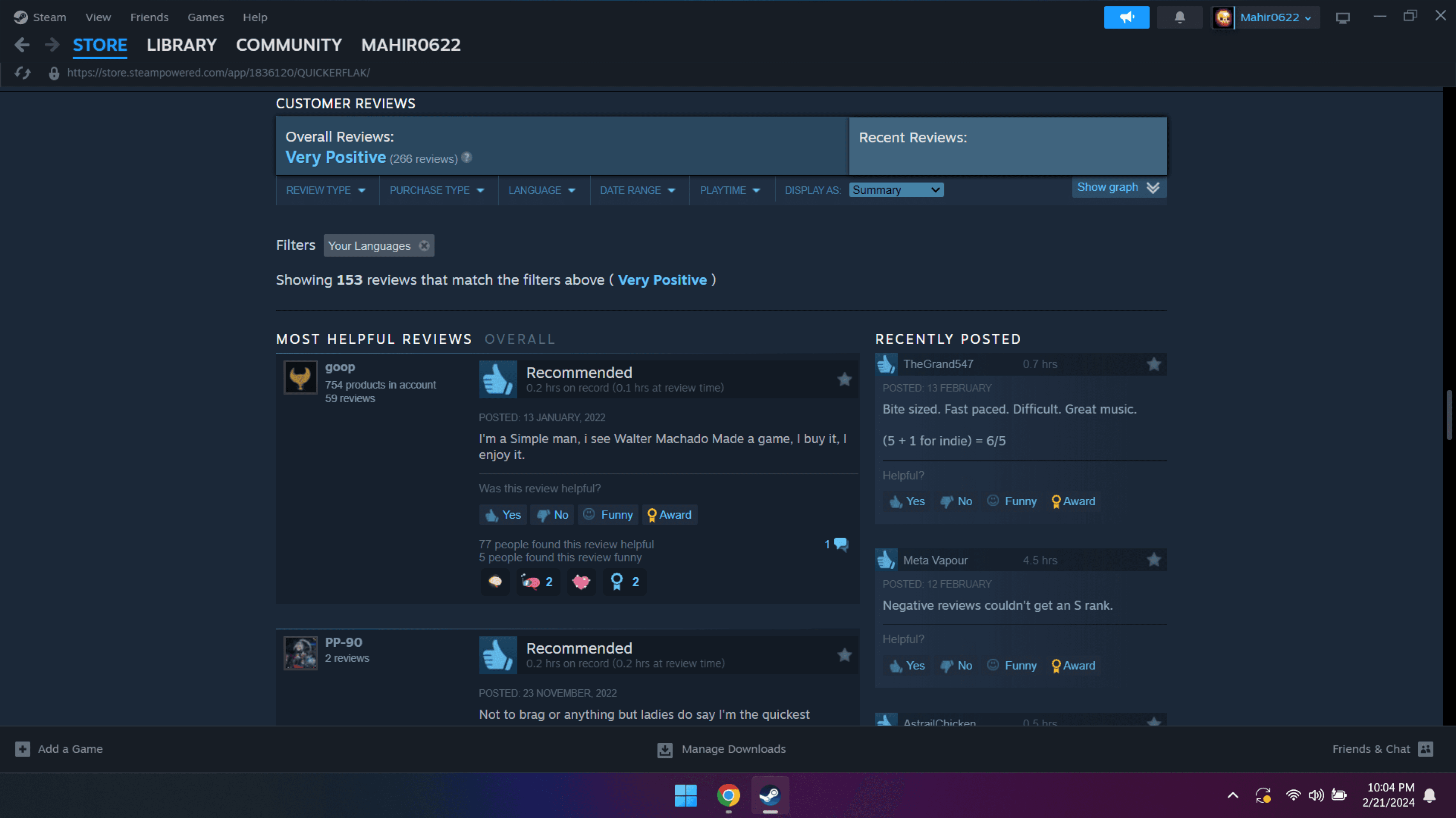This screenshot has height=818, width=1456.
Task: Open the Games menu
Action: 206,17
